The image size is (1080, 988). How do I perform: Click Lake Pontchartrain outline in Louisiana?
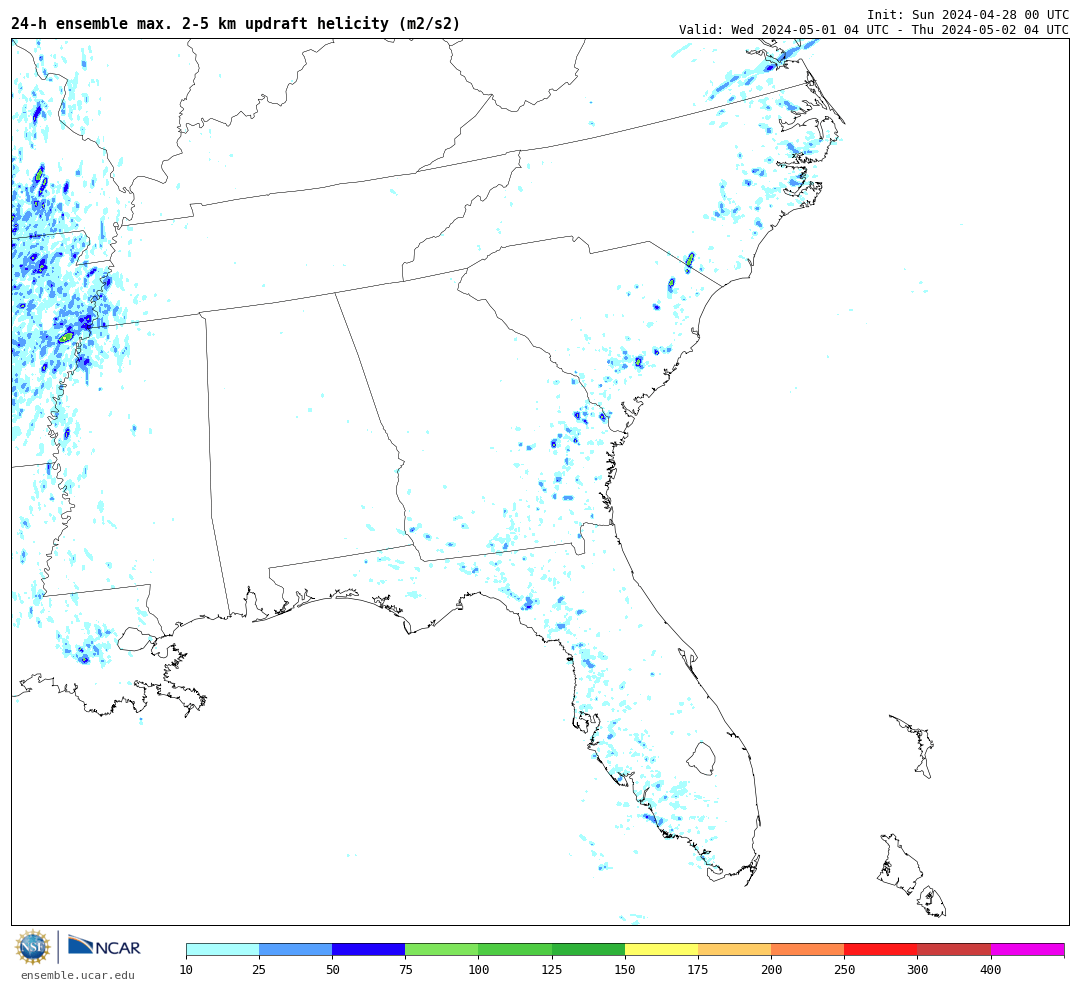coord(136,639)
